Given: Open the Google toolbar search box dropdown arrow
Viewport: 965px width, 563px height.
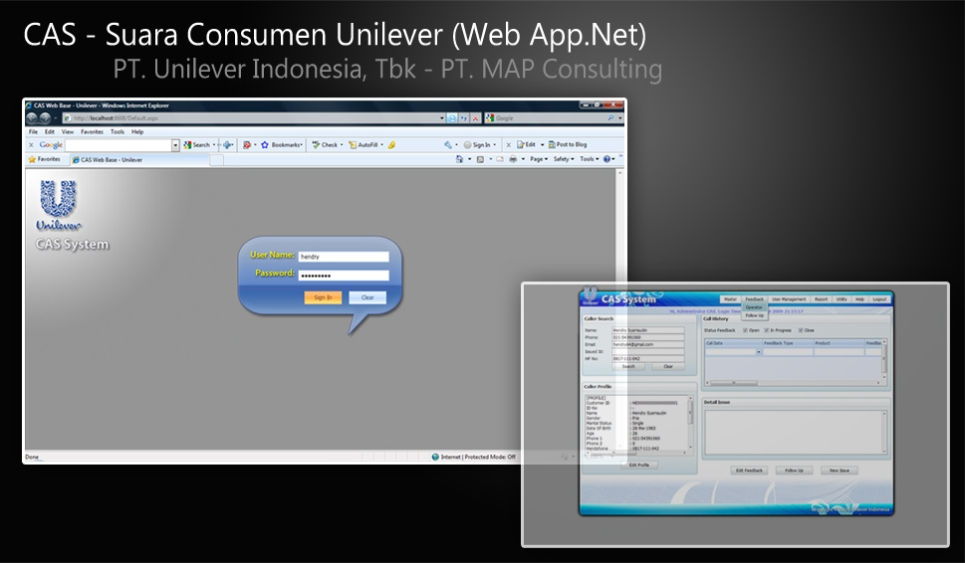Looking at the screenshot, I should coord(175,145).
